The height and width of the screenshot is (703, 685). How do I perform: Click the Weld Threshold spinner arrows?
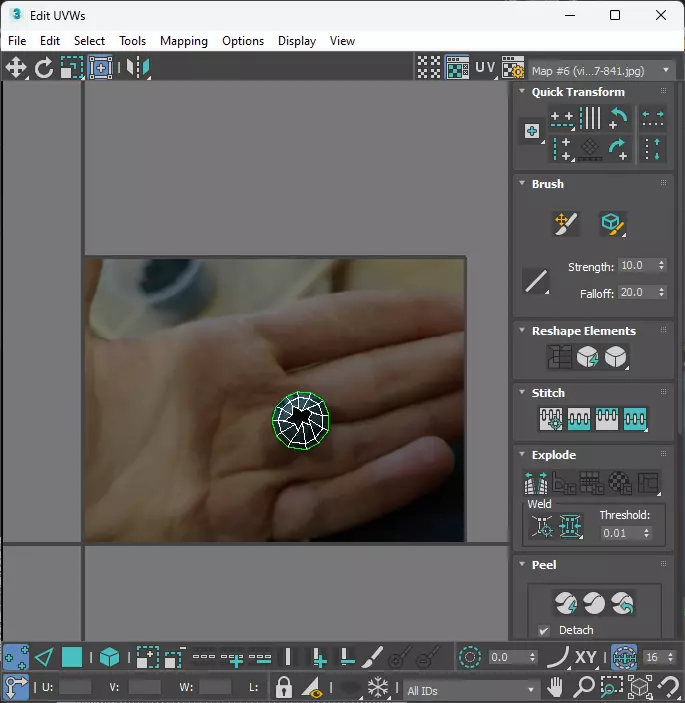click(646, 533)
